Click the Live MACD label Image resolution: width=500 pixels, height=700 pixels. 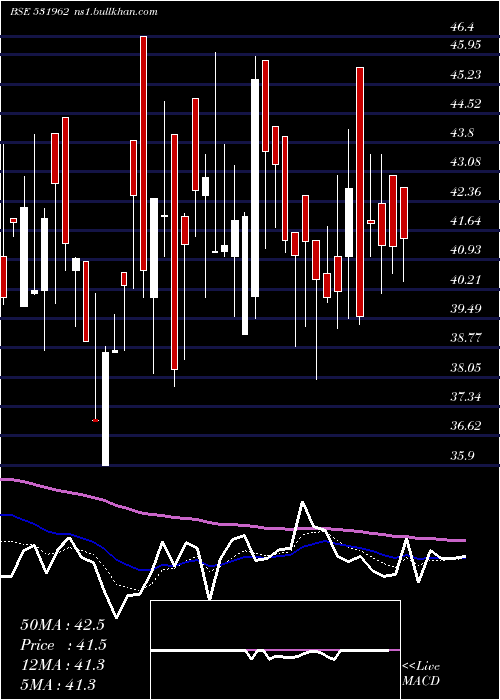(x=421, y=673)
